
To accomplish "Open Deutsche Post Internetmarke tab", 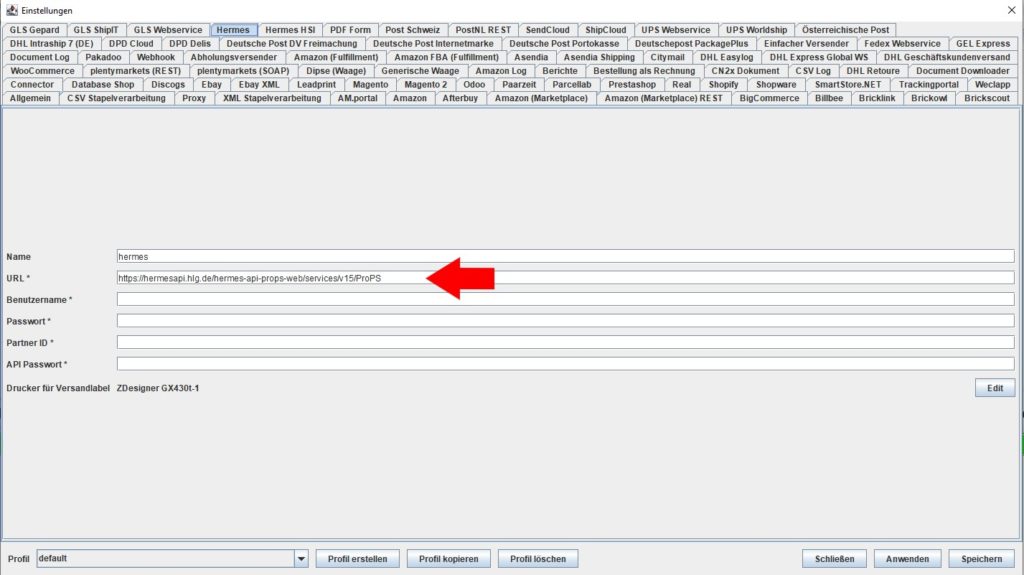I will tap(433, 44).
